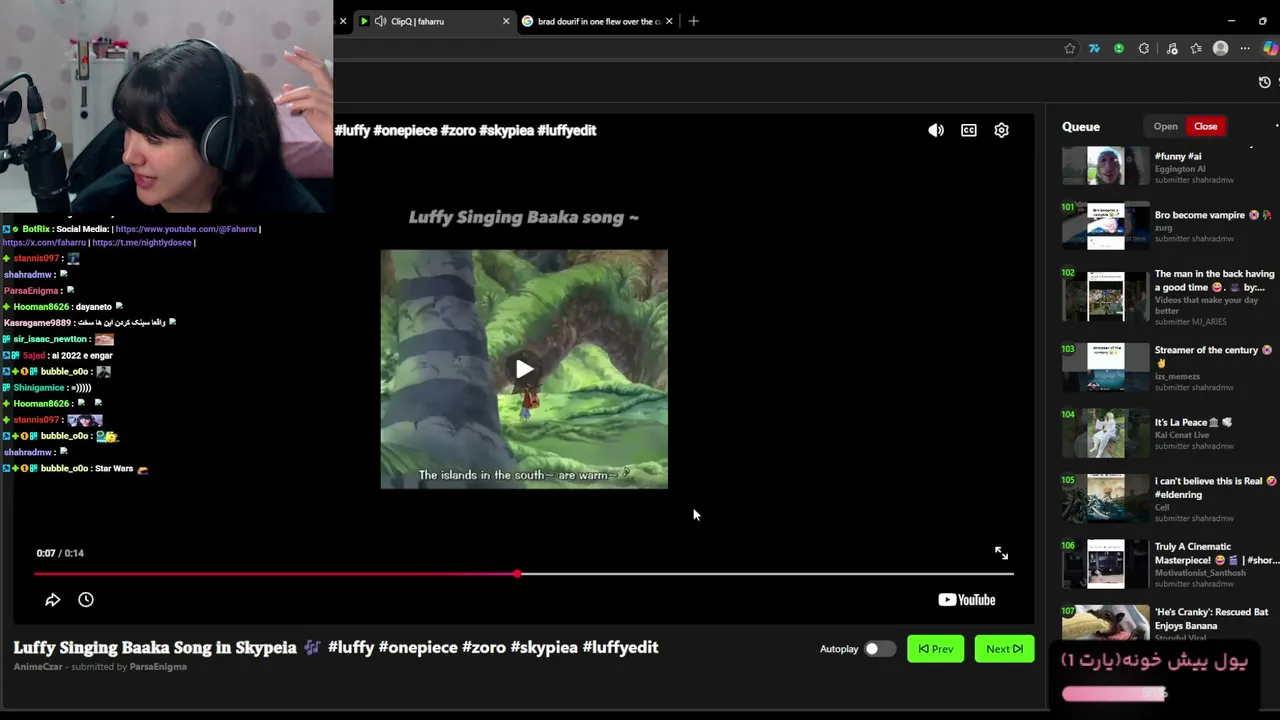Open the x.com/faharru link in chat
The width and height of the screenshot is (1280, 720).
pos(44,243)
